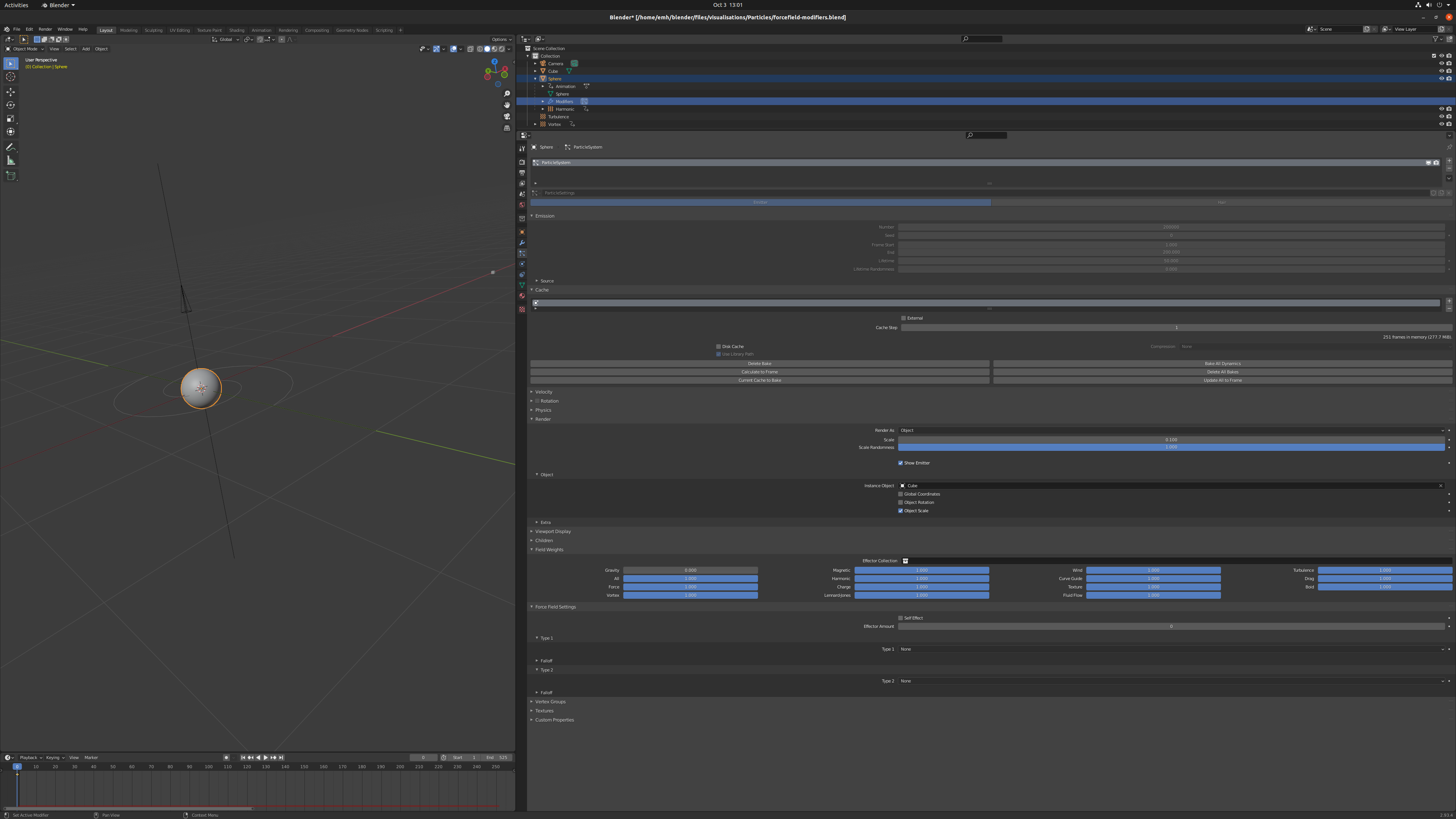
Task: Adjust the Scale Randomness slider
Action: point(1171,448)
